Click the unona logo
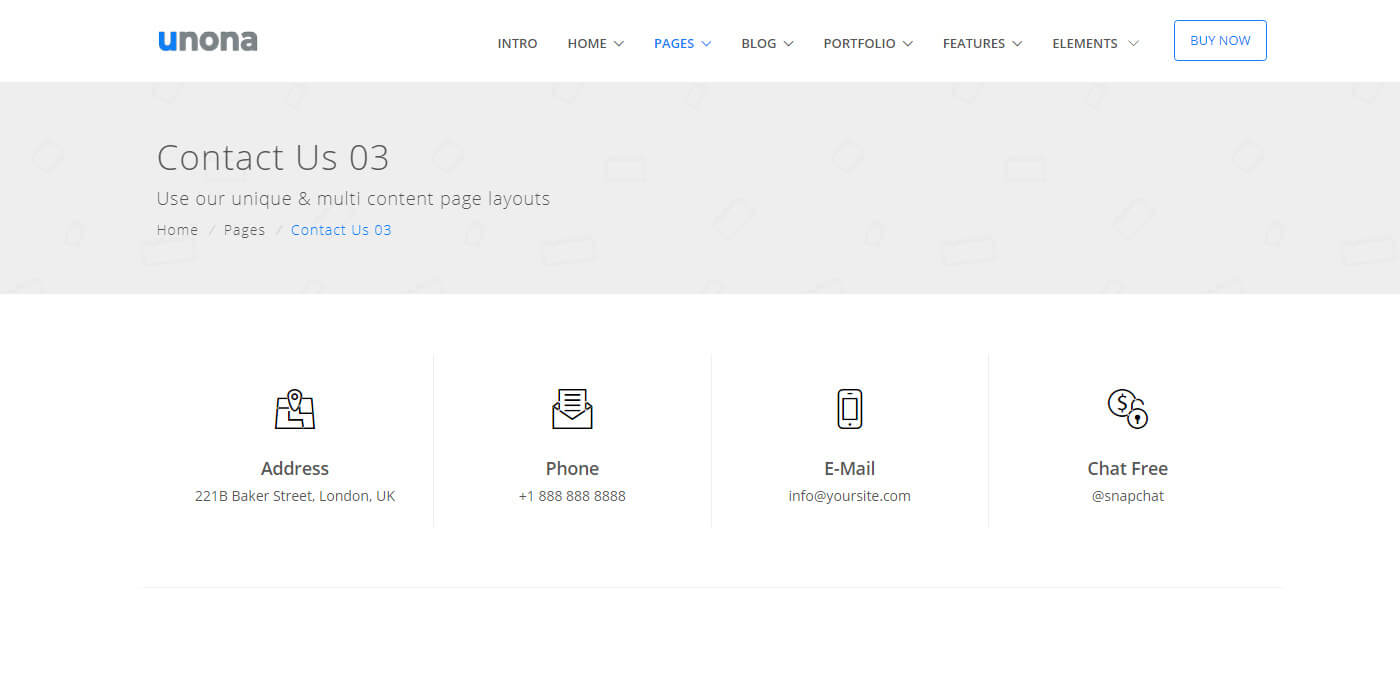The width and height of the screenshot is (1400, 676). click(x=207, y=40)
